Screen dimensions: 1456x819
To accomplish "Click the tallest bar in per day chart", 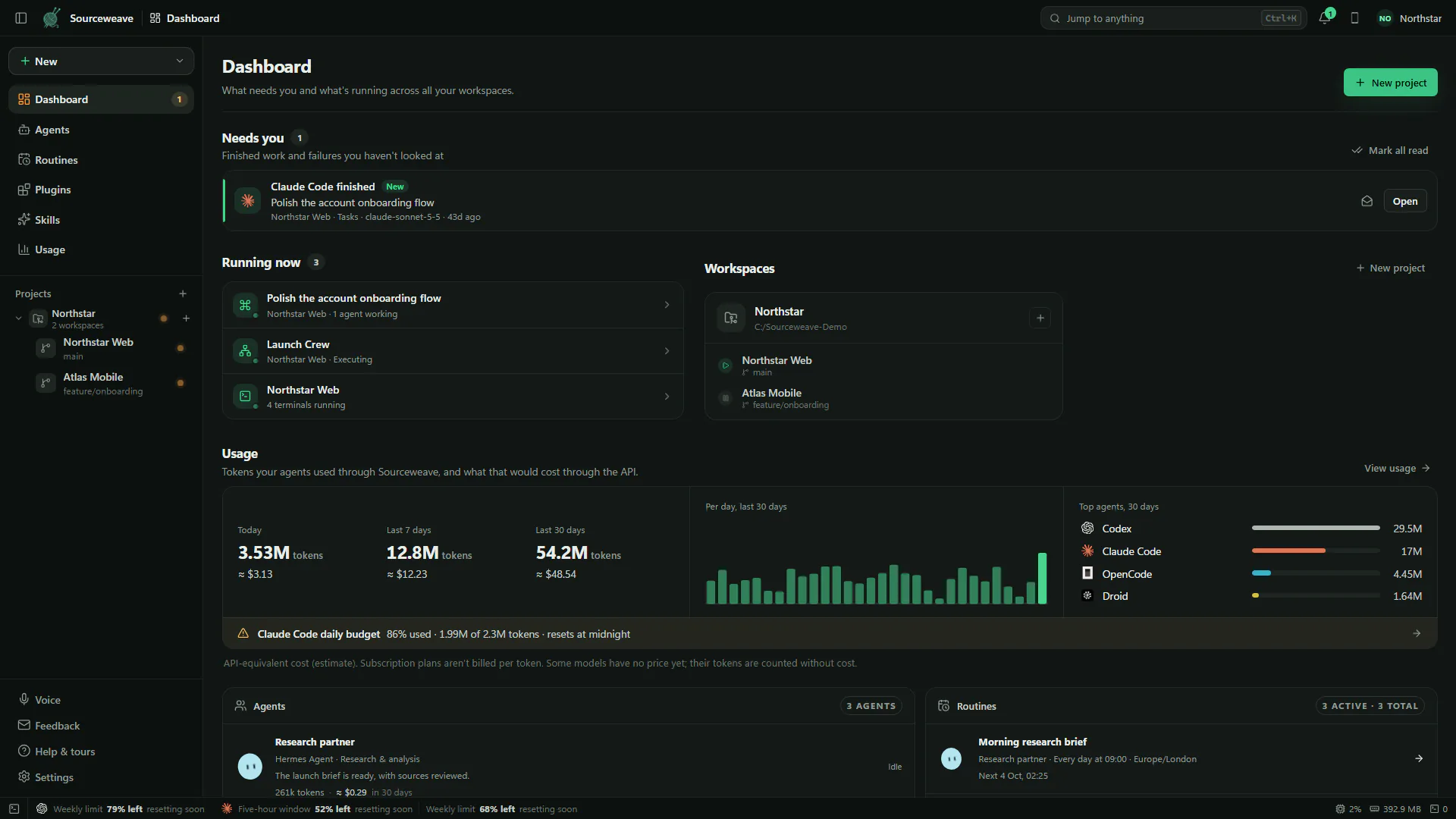I will pyautogui.click(x=1042, y=578).
